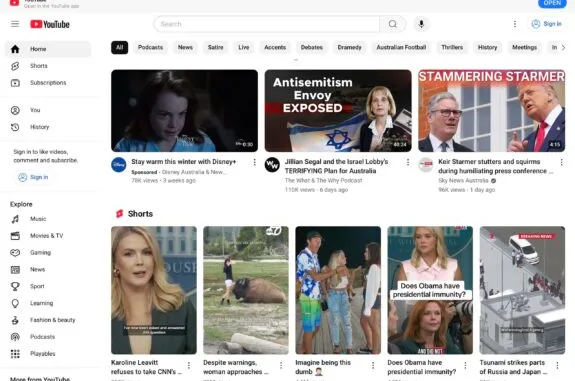Select the Satire filter chip
575x381 pixels.
[x=216, y=48]
